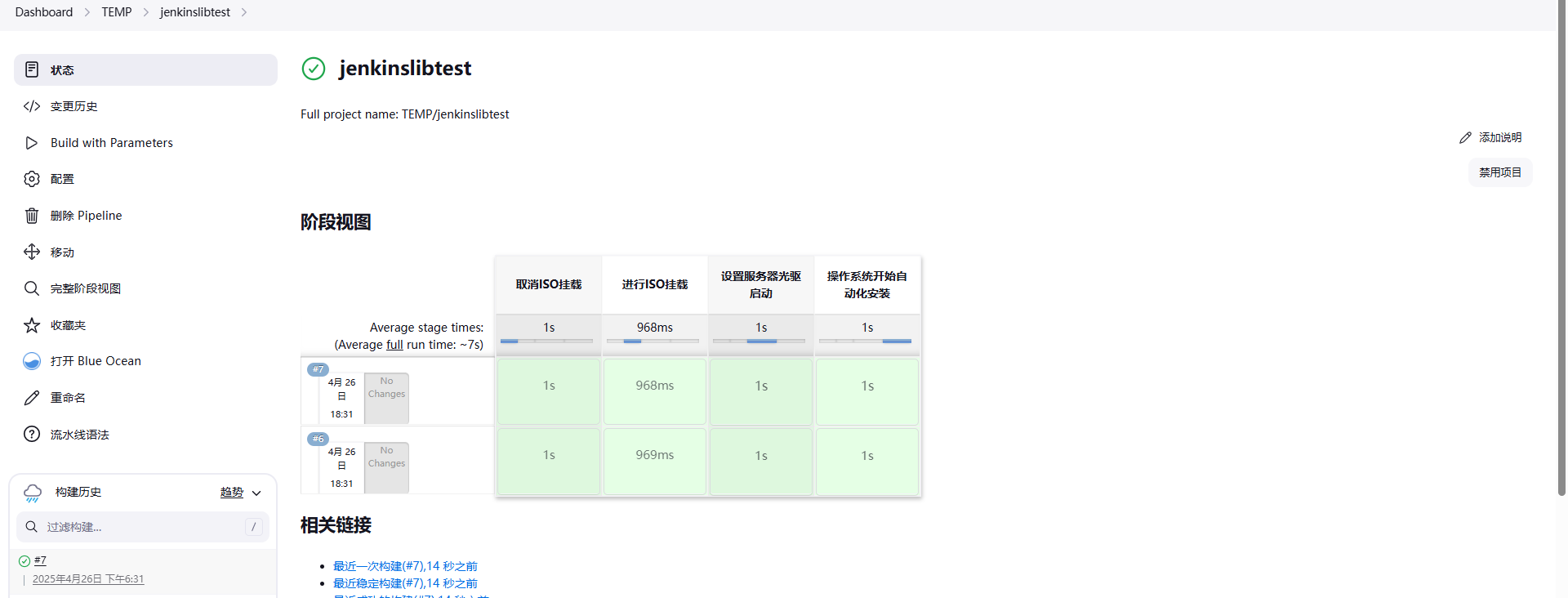Open the TEMP folder breadcrumb
This screenshot has width=1568, height=598.
point(117,12)
